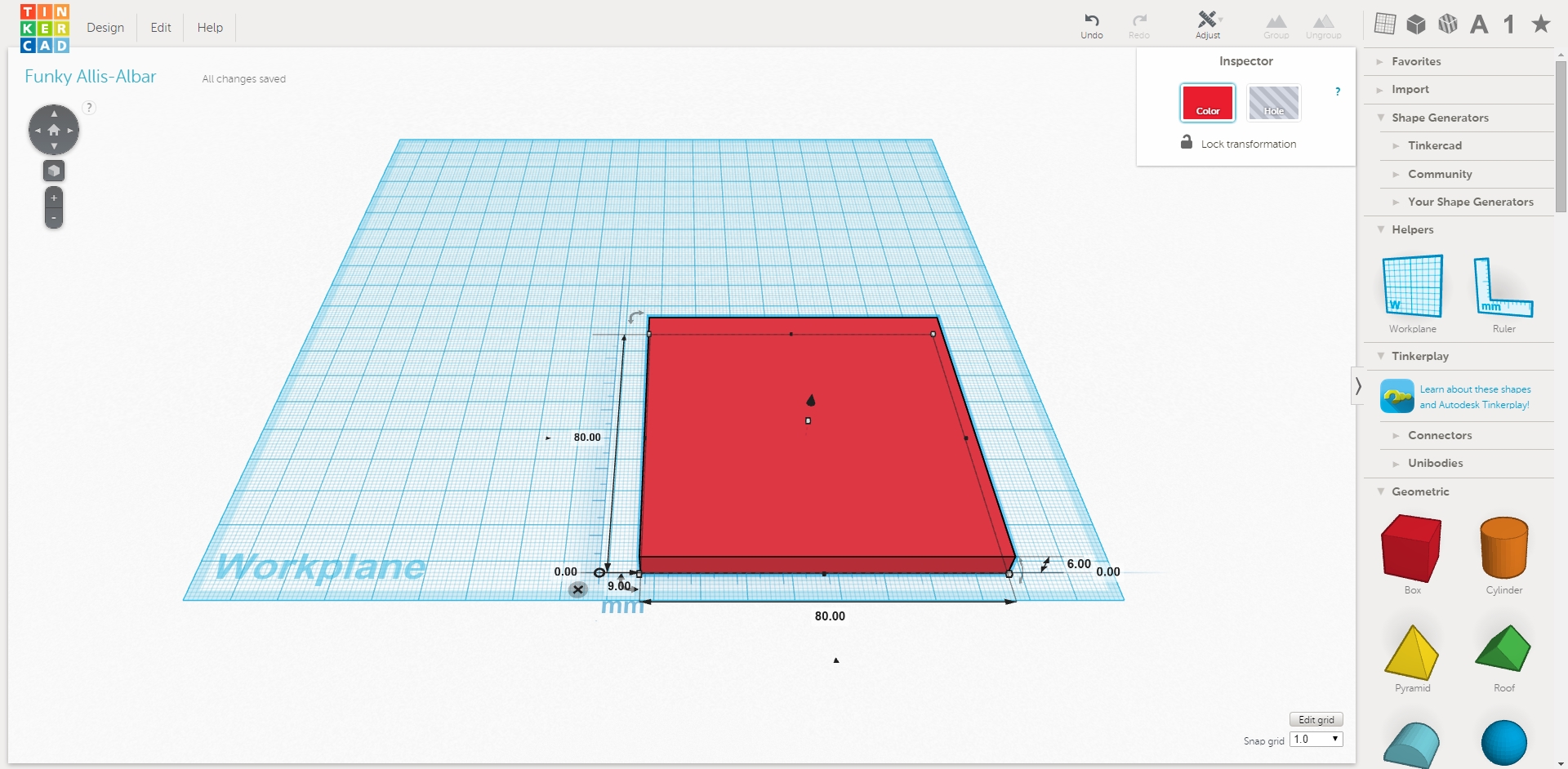
Task: Click the 80.00 width dimension below the box
Action: pyautogui.click(x=830, y=616)
